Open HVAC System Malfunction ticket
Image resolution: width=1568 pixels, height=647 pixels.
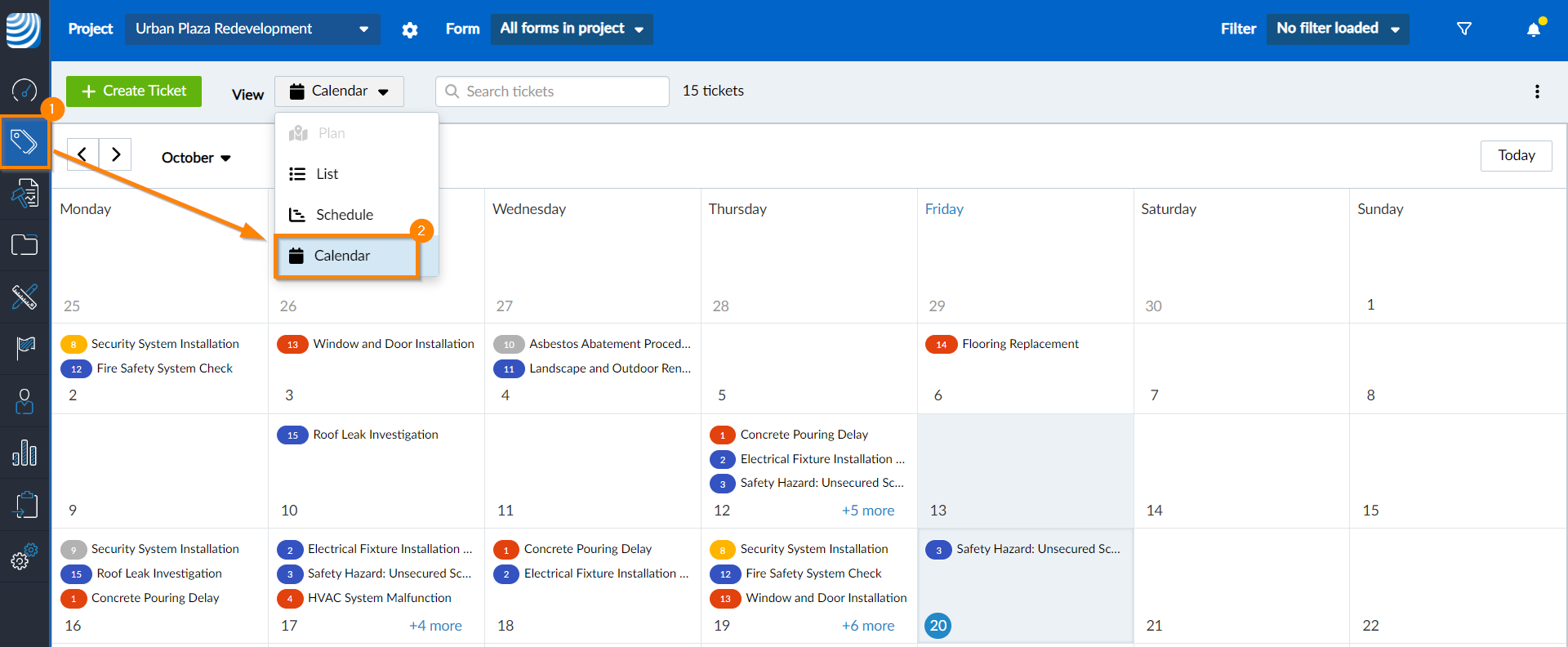point(379,598)
